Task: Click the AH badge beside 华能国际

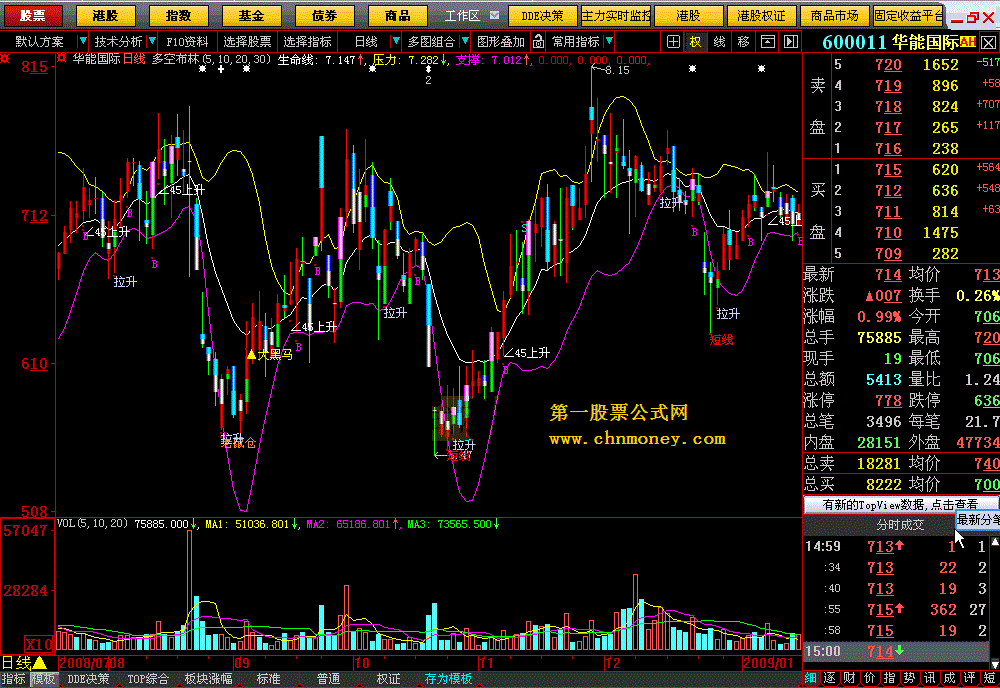Action: click(x=968, y=42)
